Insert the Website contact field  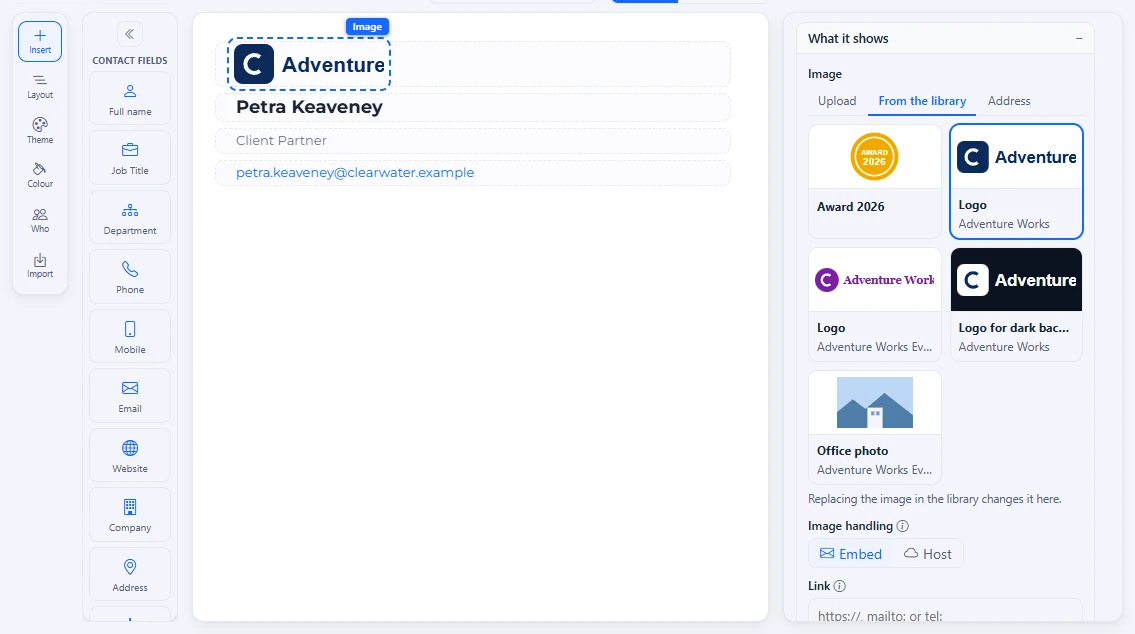130,455
